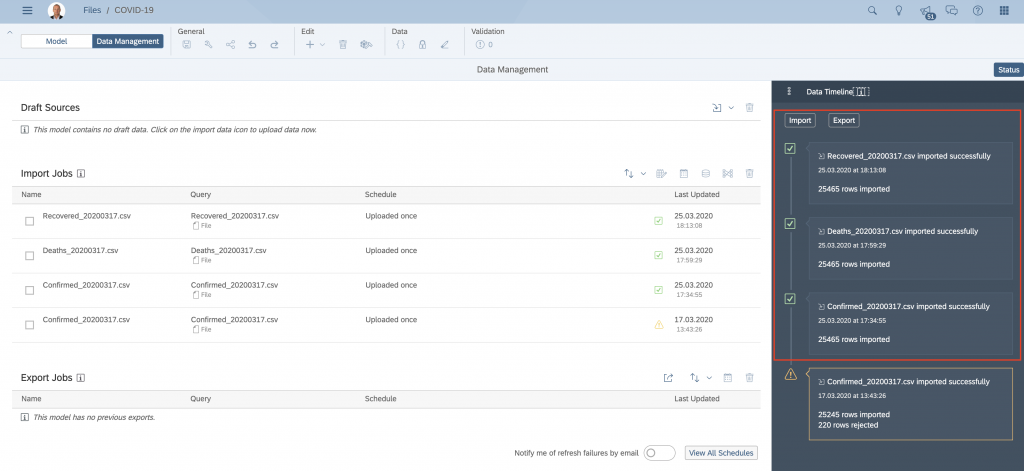The width and height of the screenshot is (1024, 471).
Task: Click the database icon in Import Jobs
Action: (x=706, y=174)
